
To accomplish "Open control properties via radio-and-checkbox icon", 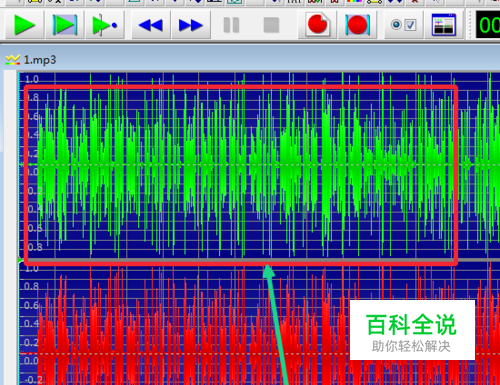I will click(404, 25).
